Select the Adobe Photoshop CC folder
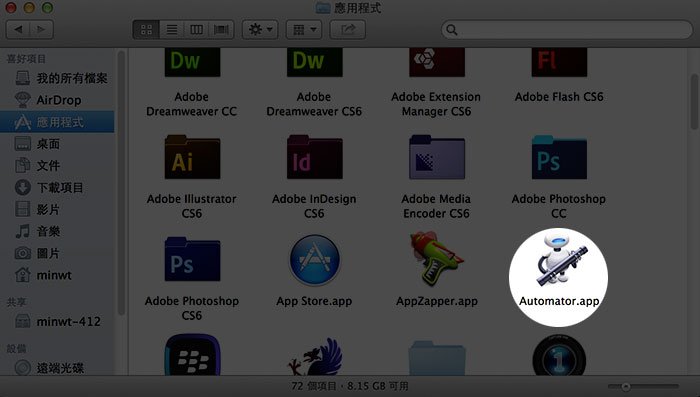This screenshot has height=397, width=700. 559,158
